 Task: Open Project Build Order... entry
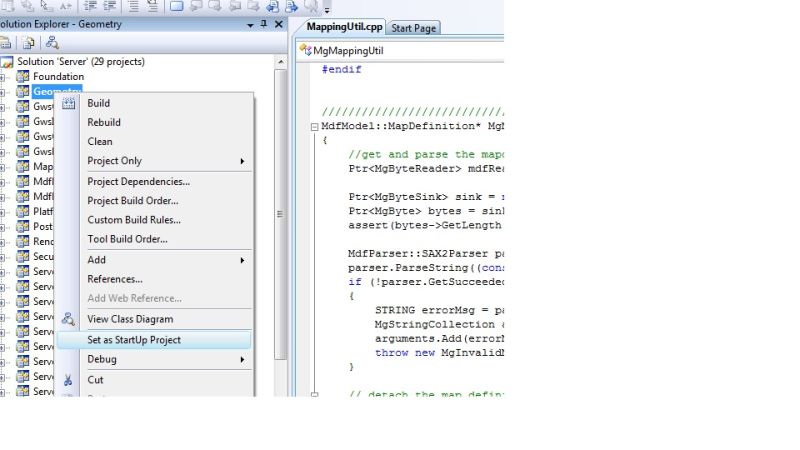pyautogui.click(x=155, y=201)
